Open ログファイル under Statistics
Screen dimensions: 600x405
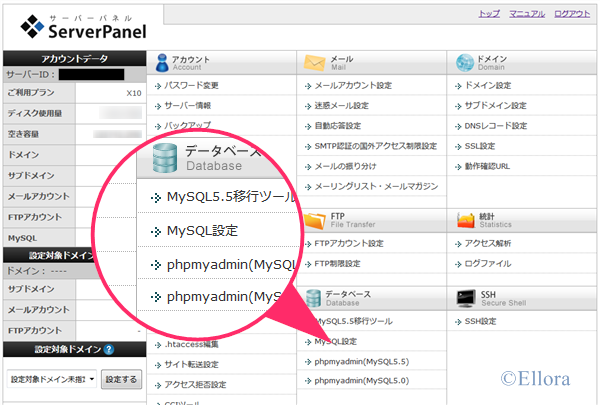488,264
